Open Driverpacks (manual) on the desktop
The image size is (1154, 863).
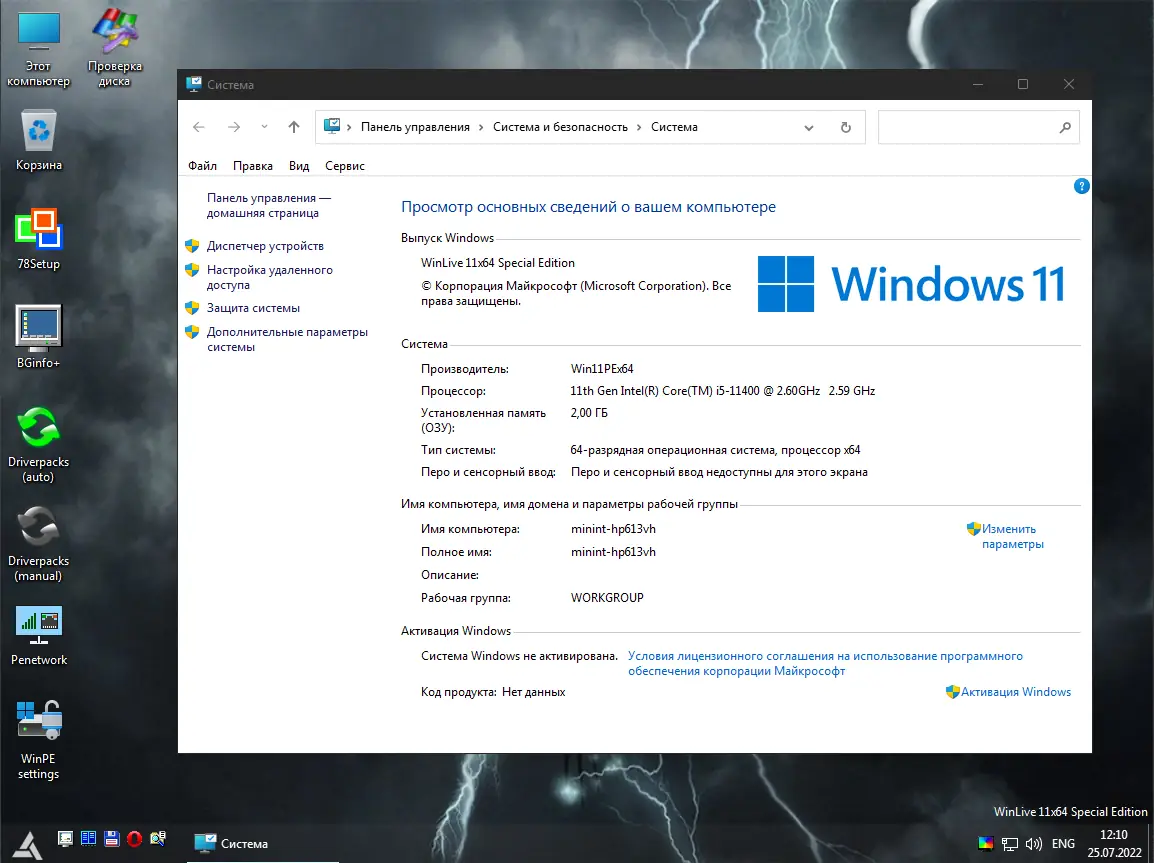[x=38, y=544]
